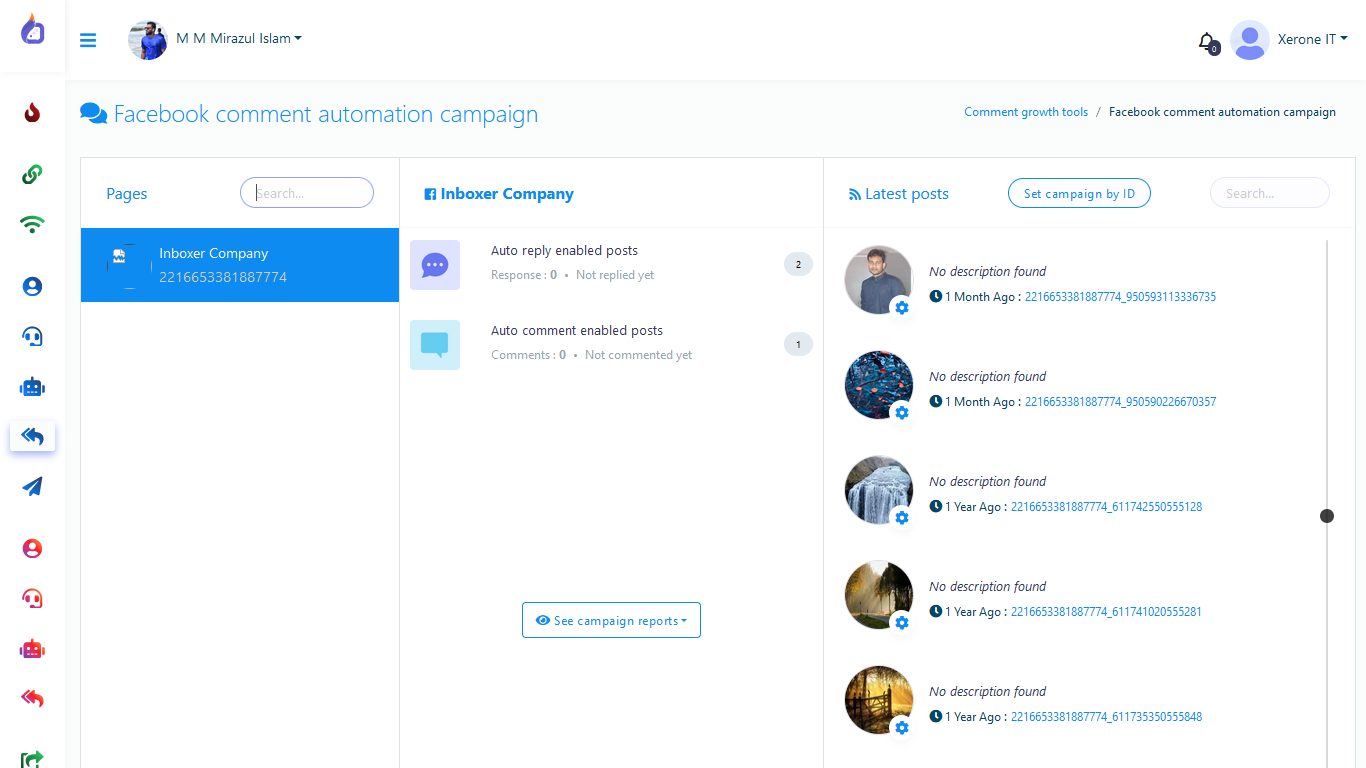Click the hamburger menu icon
The image size is (1366, 768).
coord(88,40)
